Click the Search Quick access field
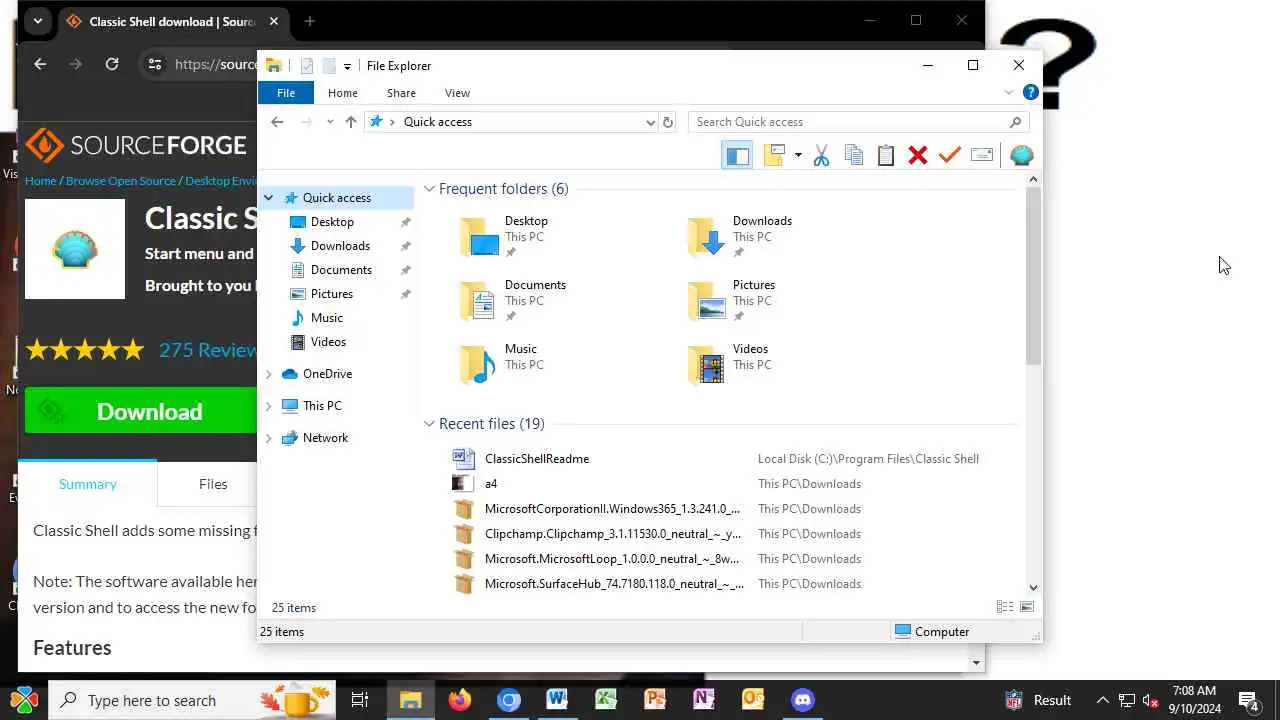The image size is (1280, 720). tap(858, 122)
